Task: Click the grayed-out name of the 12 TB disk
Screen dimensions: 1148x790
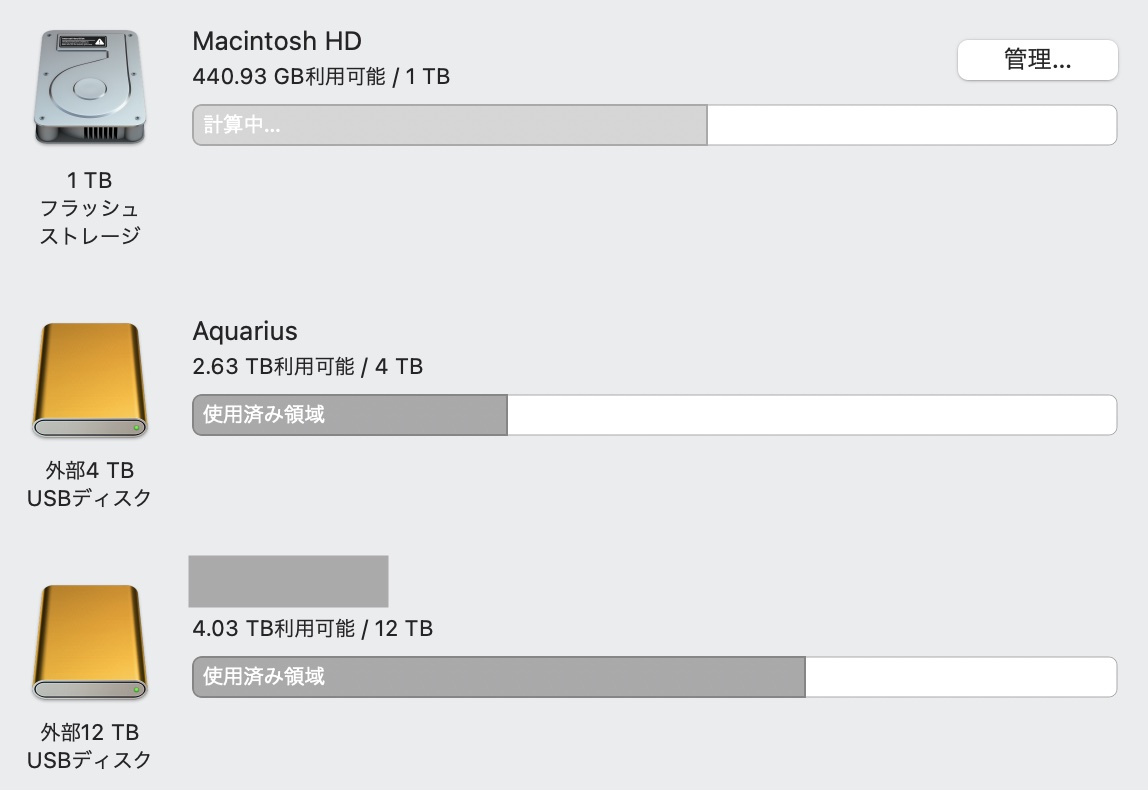Action: [x=288, y=581]
